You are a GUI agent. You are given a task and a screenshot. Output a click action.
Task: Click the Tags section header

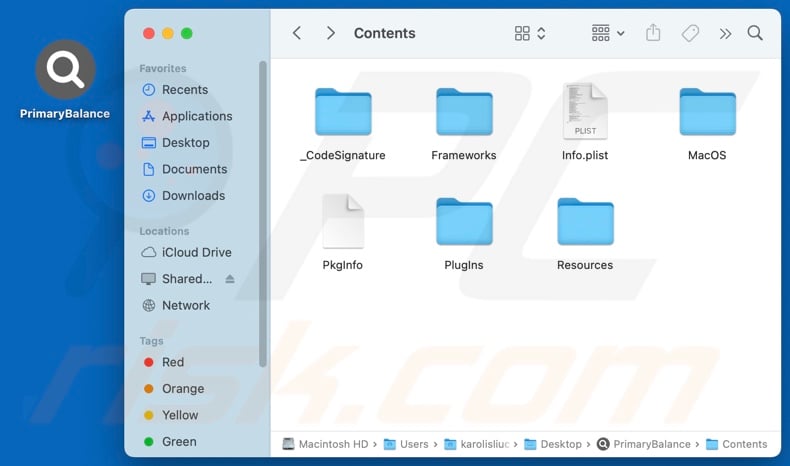(151, 341)
